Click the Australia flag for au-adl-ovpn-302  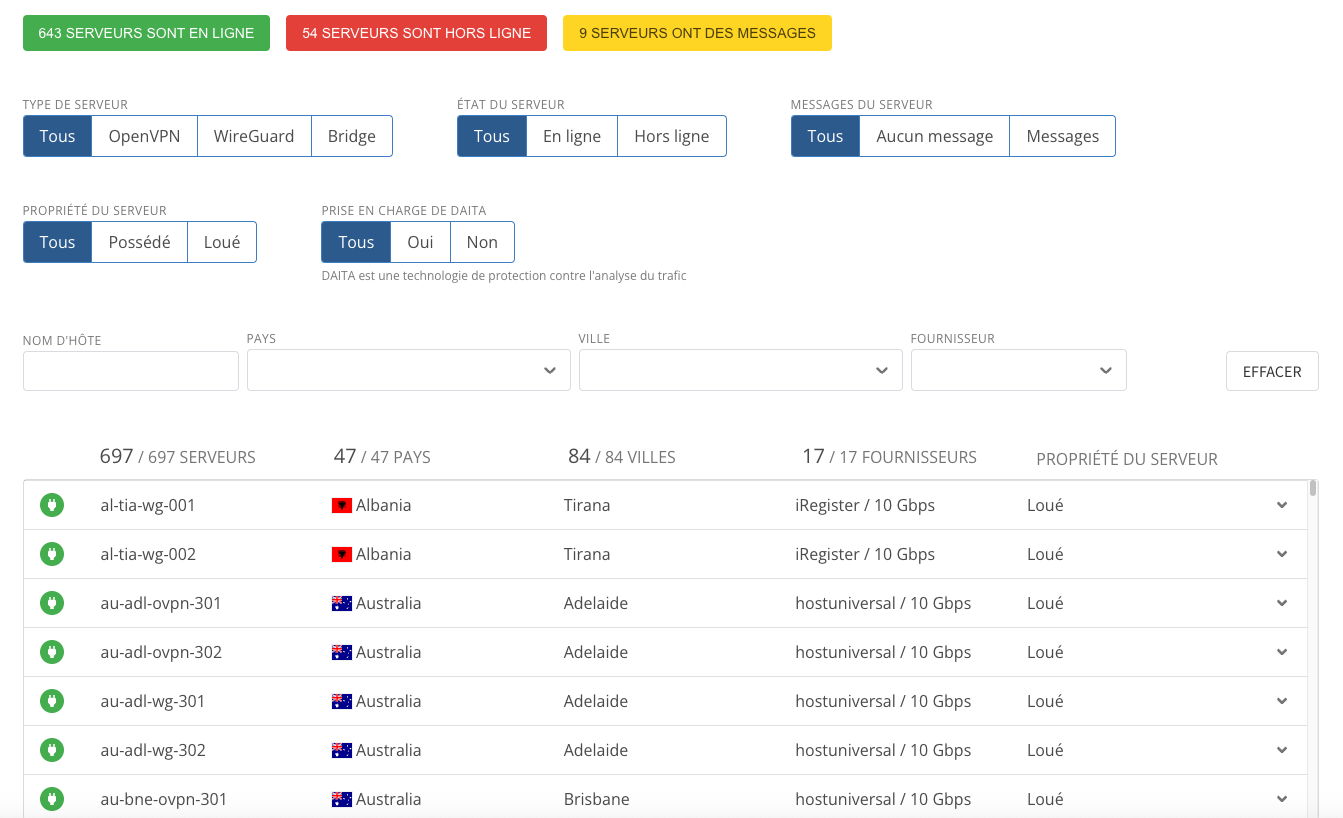click(341, 652)
